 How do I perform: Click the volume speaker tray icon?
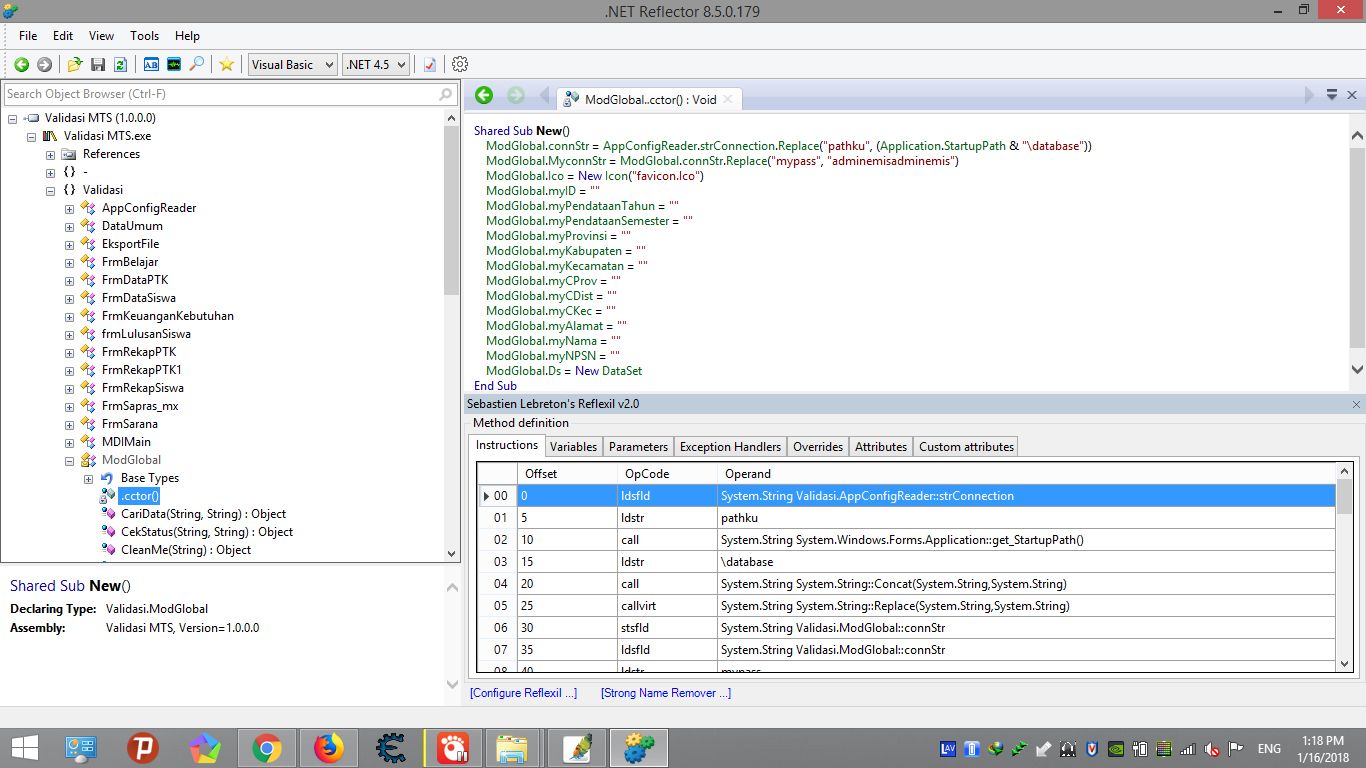[1212, 748]
